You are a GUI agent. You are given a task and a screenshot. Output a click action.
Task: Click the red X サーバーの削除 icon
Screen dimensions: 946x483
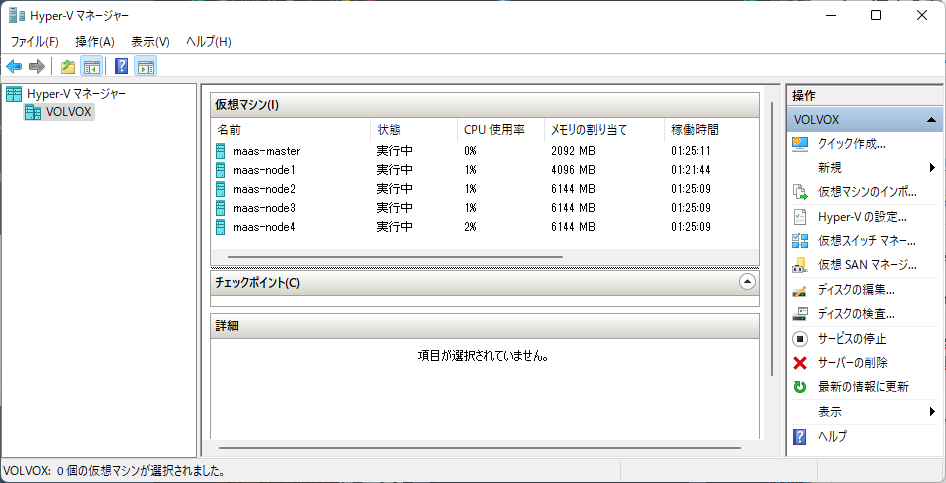pos(799,363)
